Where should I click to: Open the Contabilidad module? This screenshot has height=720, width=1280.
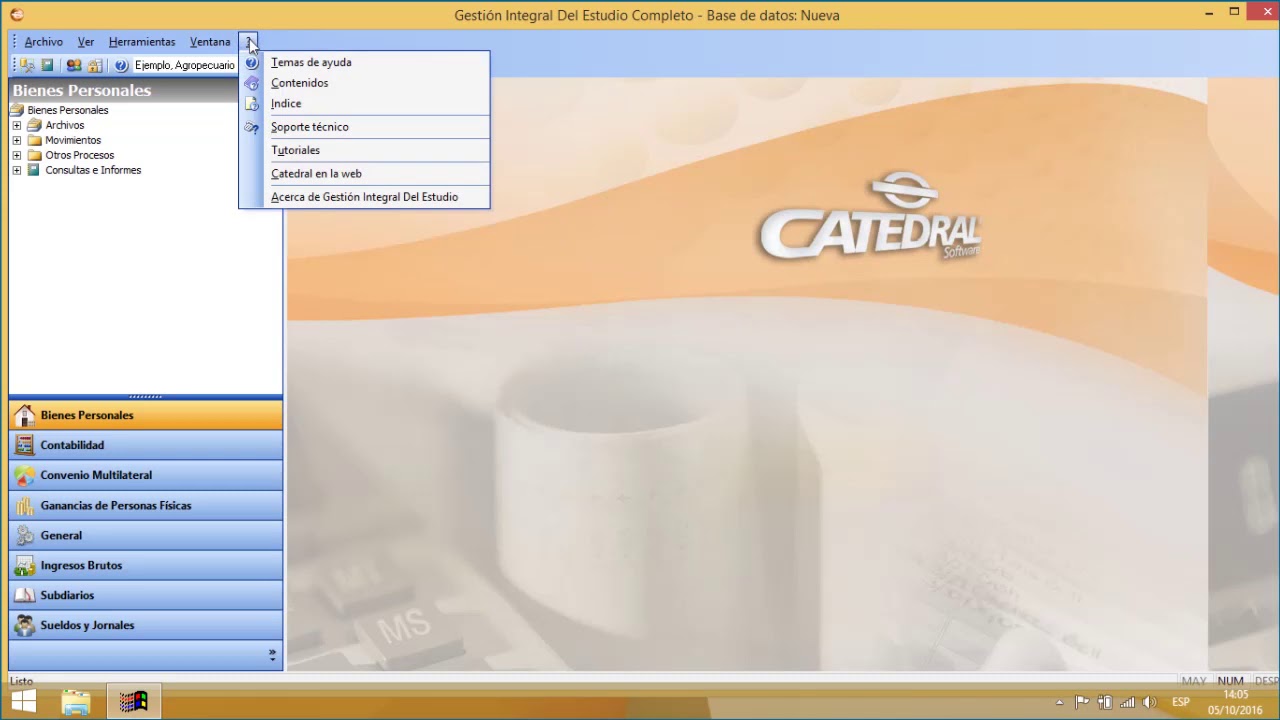pos(146,445)
